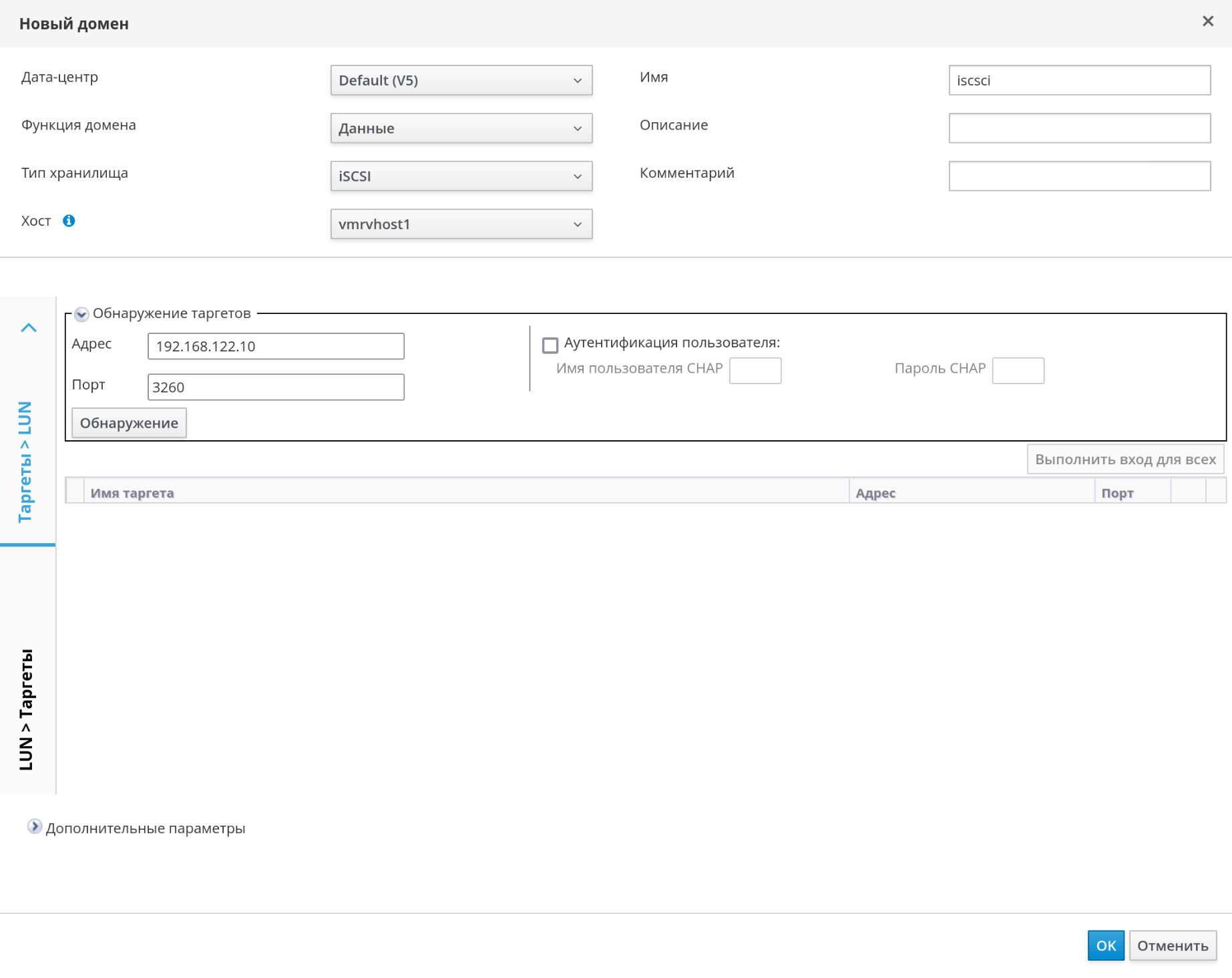This screenshot has height=978, width=1232.
Task: Switch to the Таргеты > LUN tab
Action: pos(26,462)
